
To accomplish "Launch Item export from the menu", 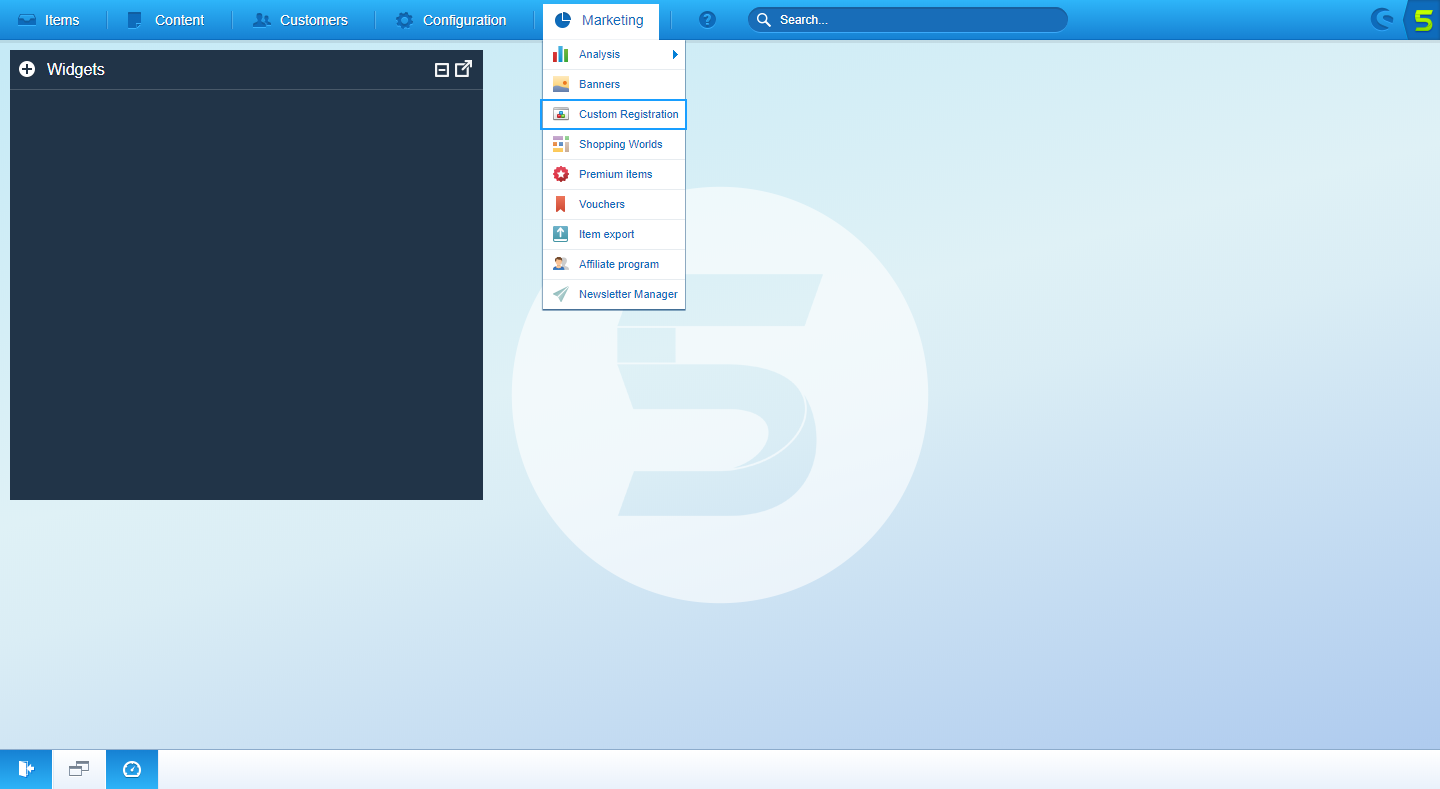I will click(614, 234).
